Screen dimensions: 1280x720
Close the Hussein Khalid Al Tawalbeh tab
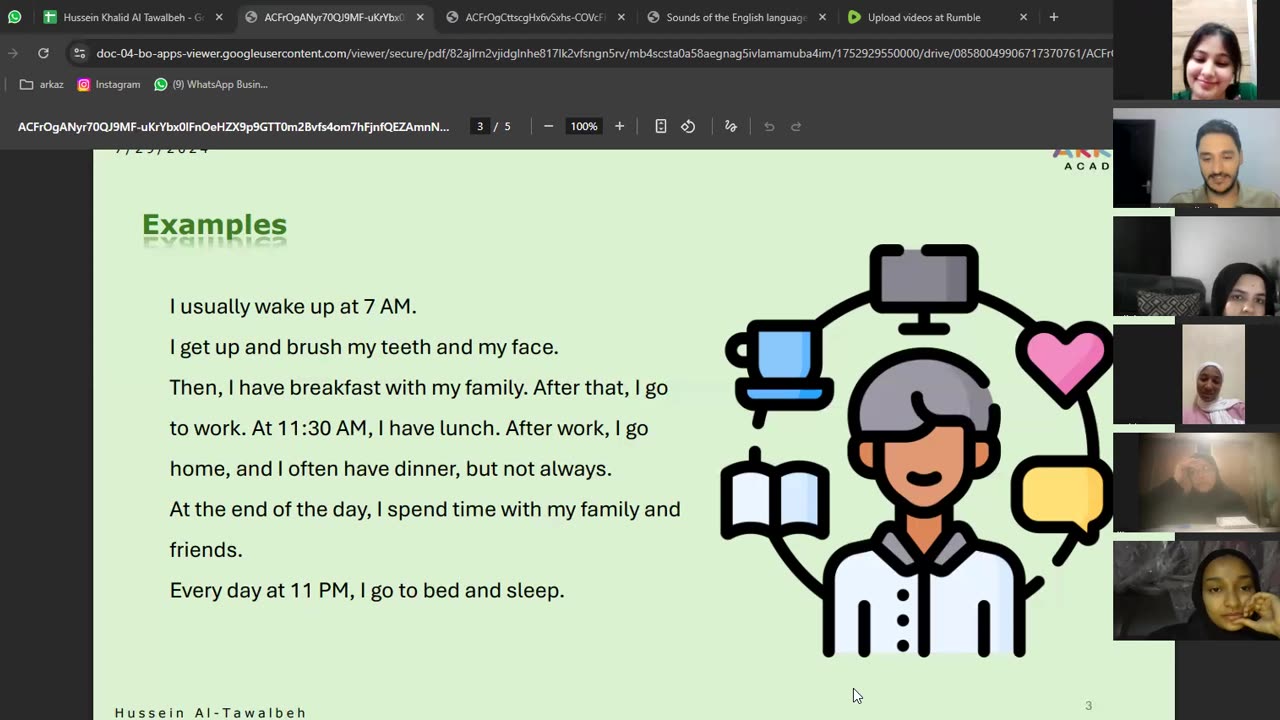[x=219, y=17]
